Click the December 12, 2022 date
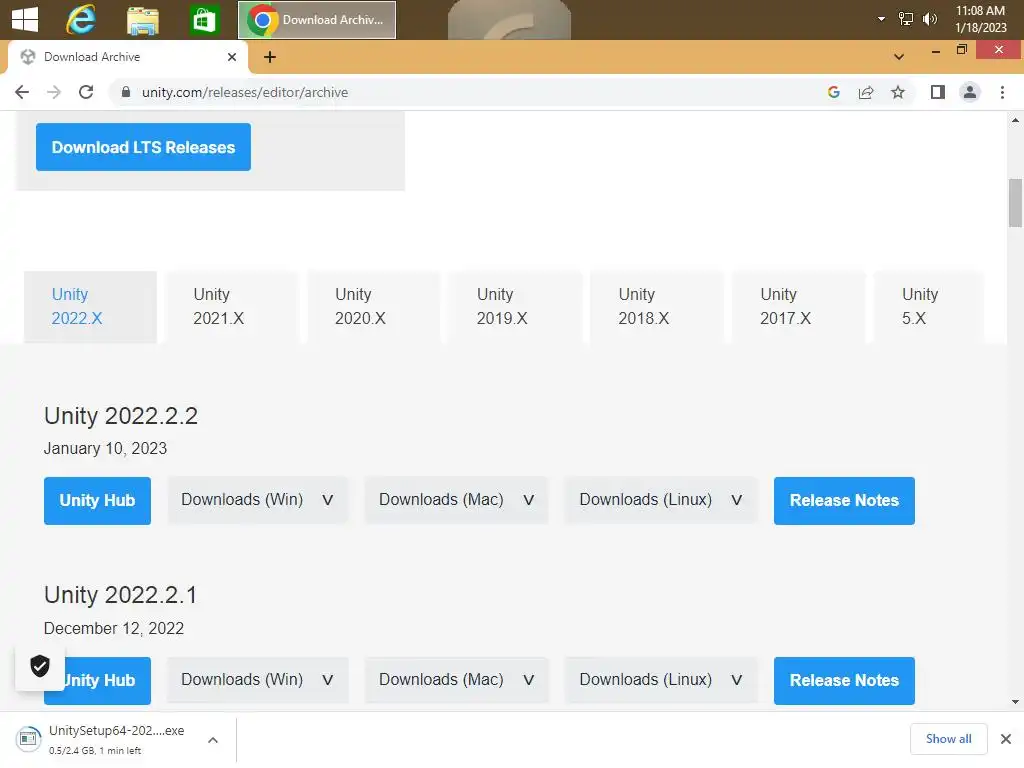 [x=114, y=628]
